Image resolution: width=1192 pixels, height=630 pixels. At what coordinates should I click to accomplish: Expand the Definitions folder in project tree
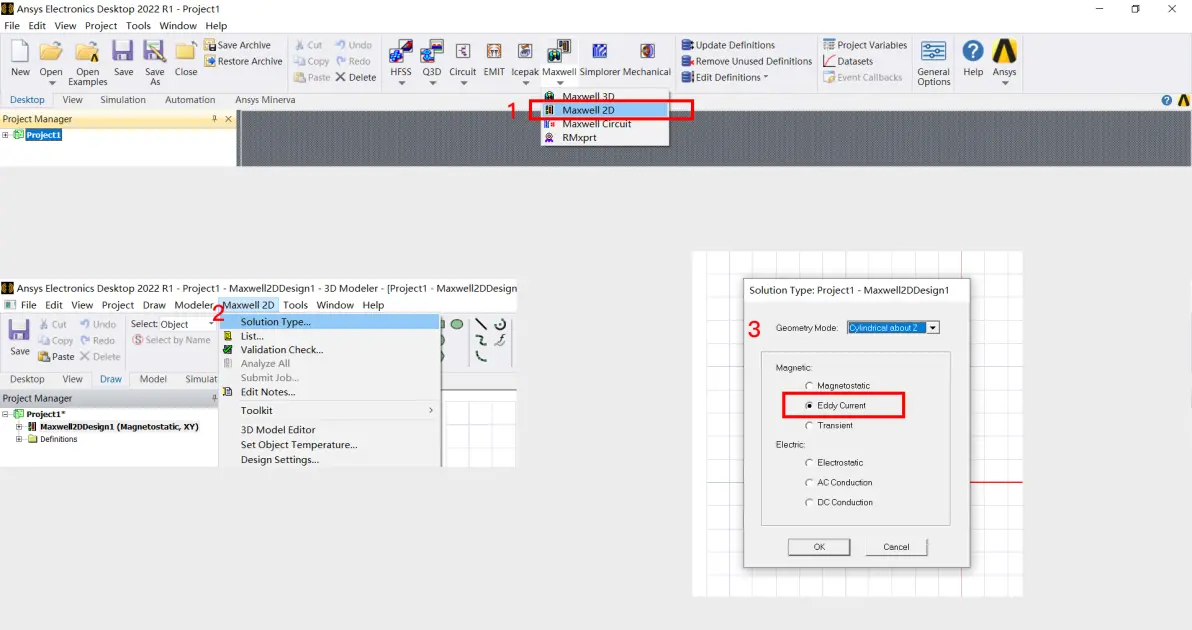(x=19, y=439)
